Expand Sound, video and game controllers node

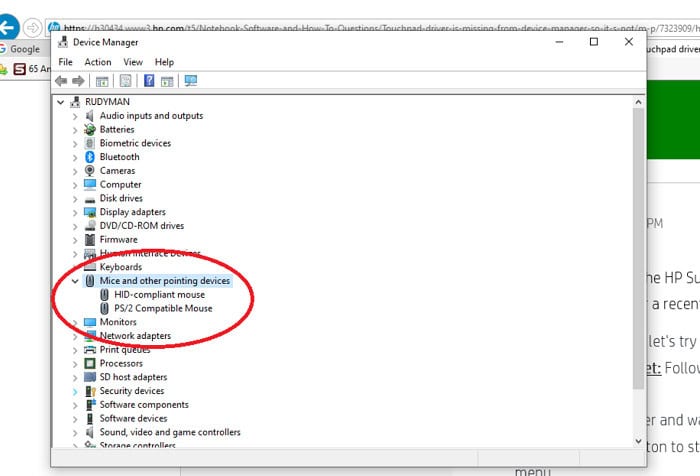(x=75, y=433)
